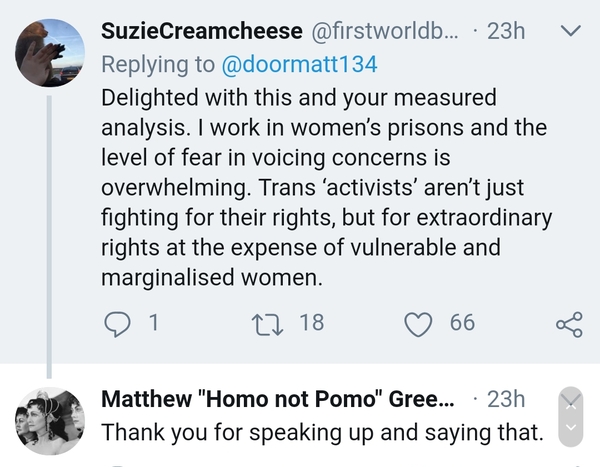Share the tweet via share icon

point(568,324)
